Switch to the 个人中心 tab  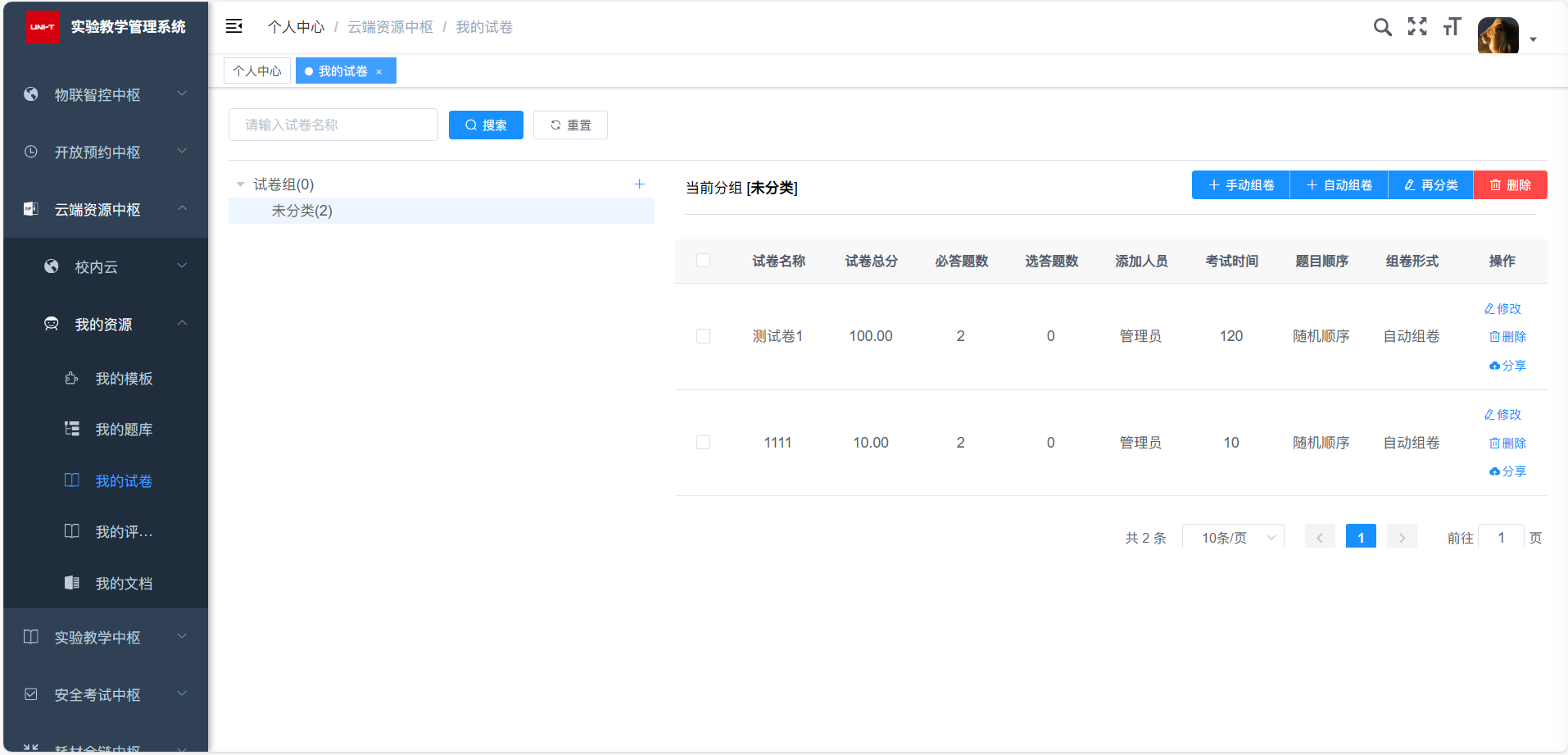pyautogui.click(x=257, y=71)
